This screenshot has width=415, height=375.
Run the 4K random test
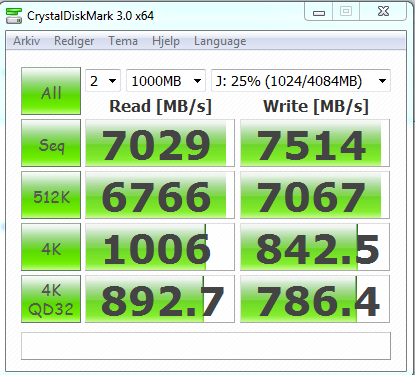[51, 247]
